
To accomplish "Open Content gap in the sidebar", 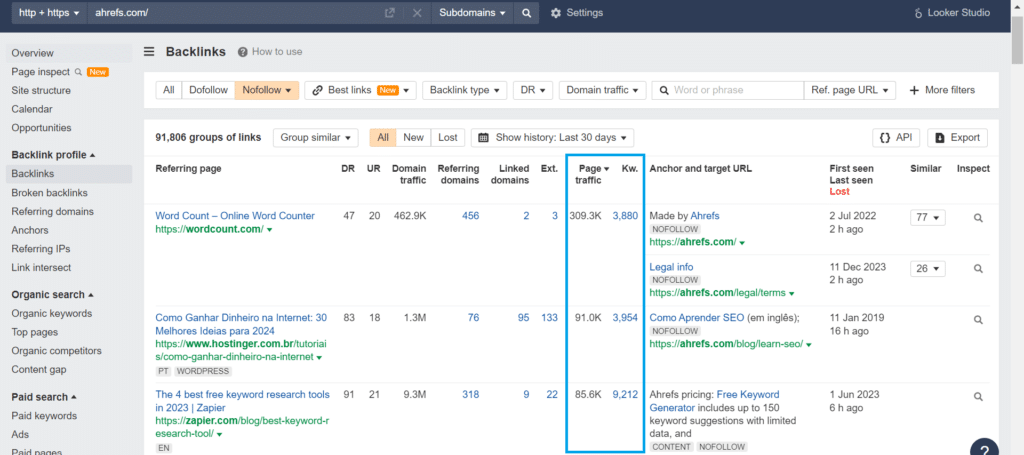I will pyautogui.click(x=39, y=369).
